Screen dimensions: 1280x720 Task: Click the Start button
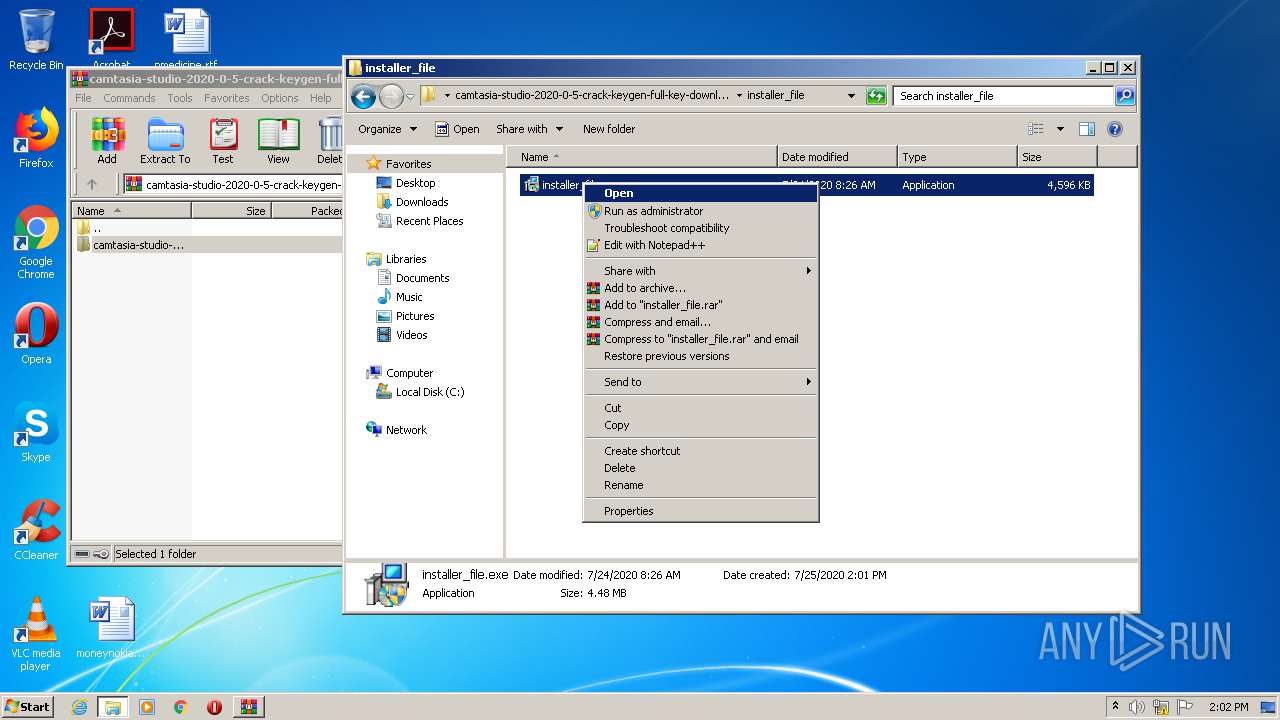[27, 707]
